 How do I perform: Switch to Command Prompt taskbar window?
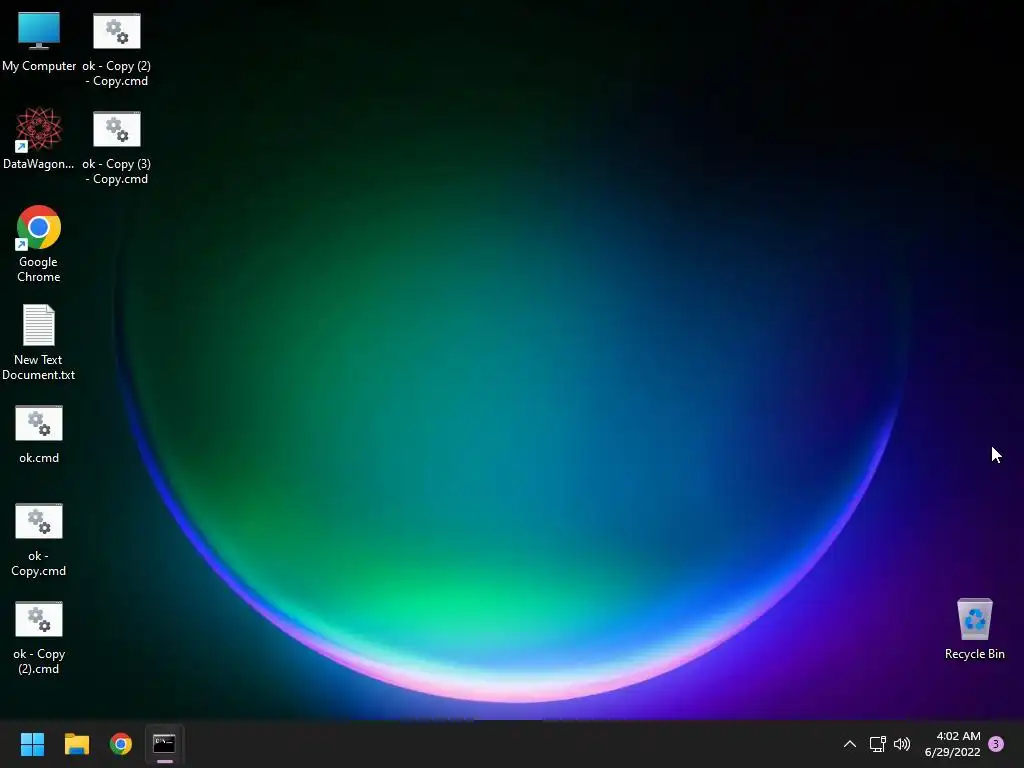(165, 744)
